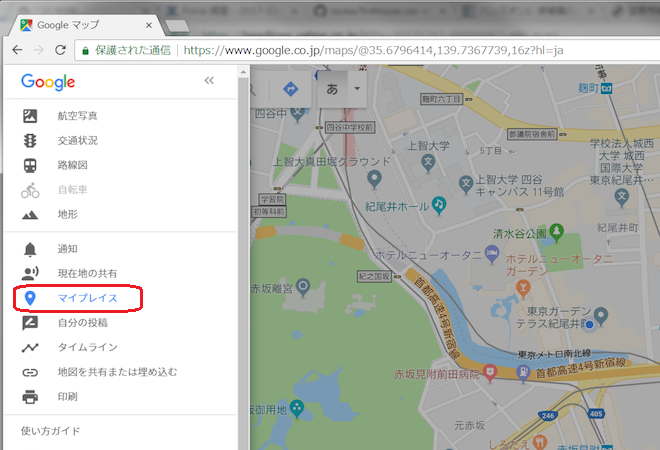This screenshot has width=660, height=450.
Task: Open 現在地の共有 entry
Action: [87, 274]
